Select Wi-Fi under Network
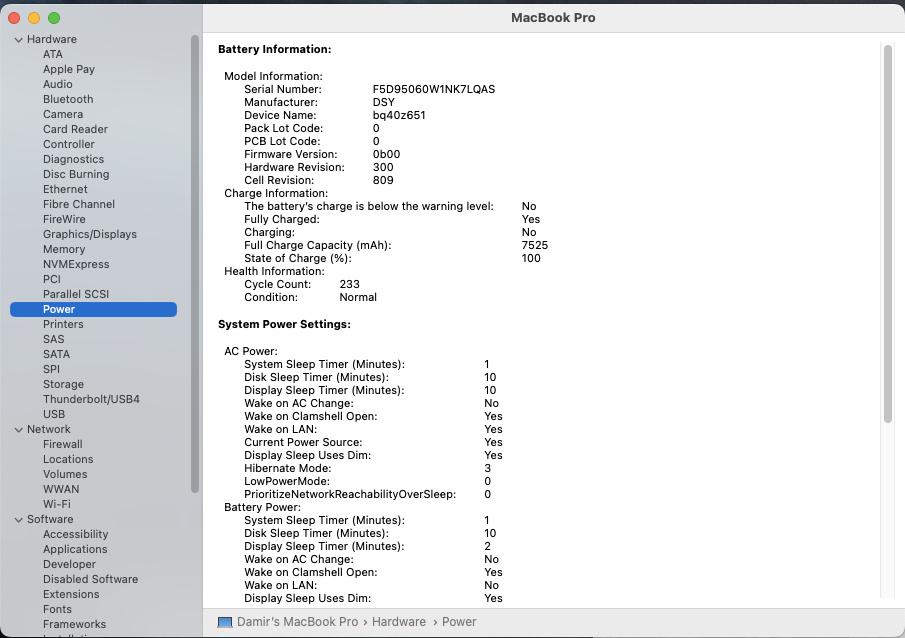This screenshot has width=905, height=638. coord(56,504)
